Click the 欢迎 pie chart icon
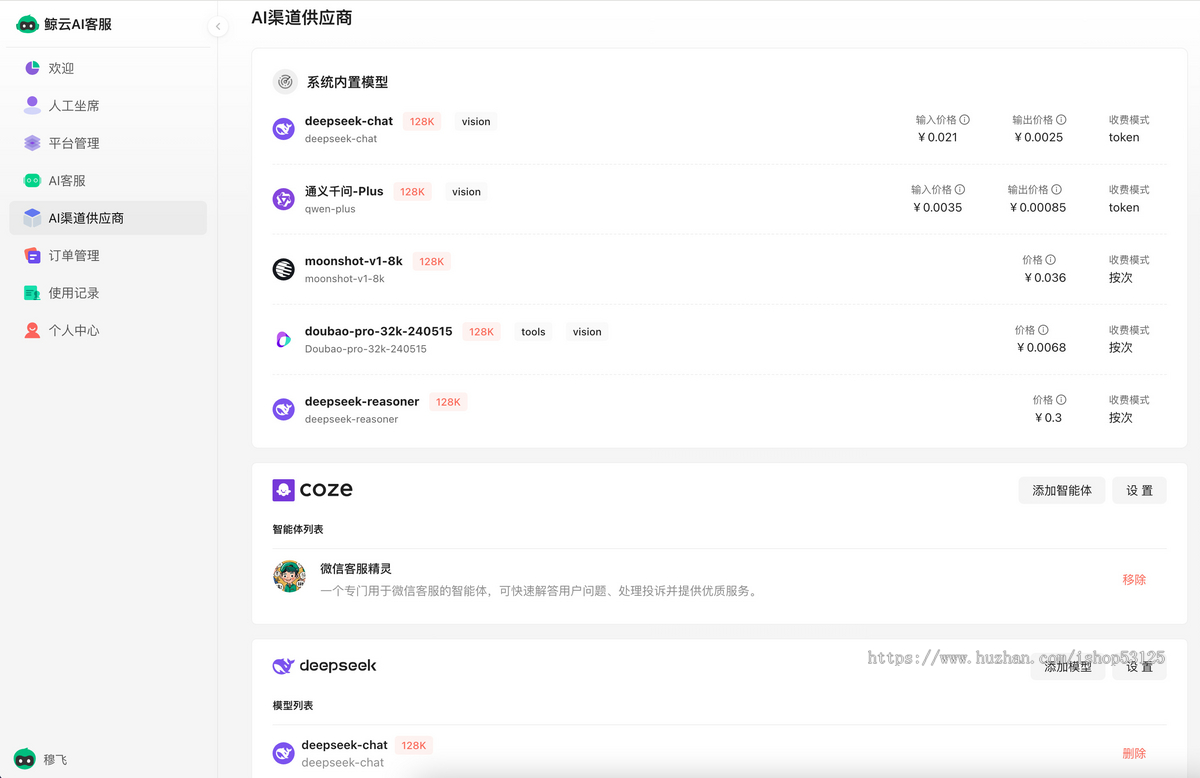The image size is (1200, 778). coord(32,68)
